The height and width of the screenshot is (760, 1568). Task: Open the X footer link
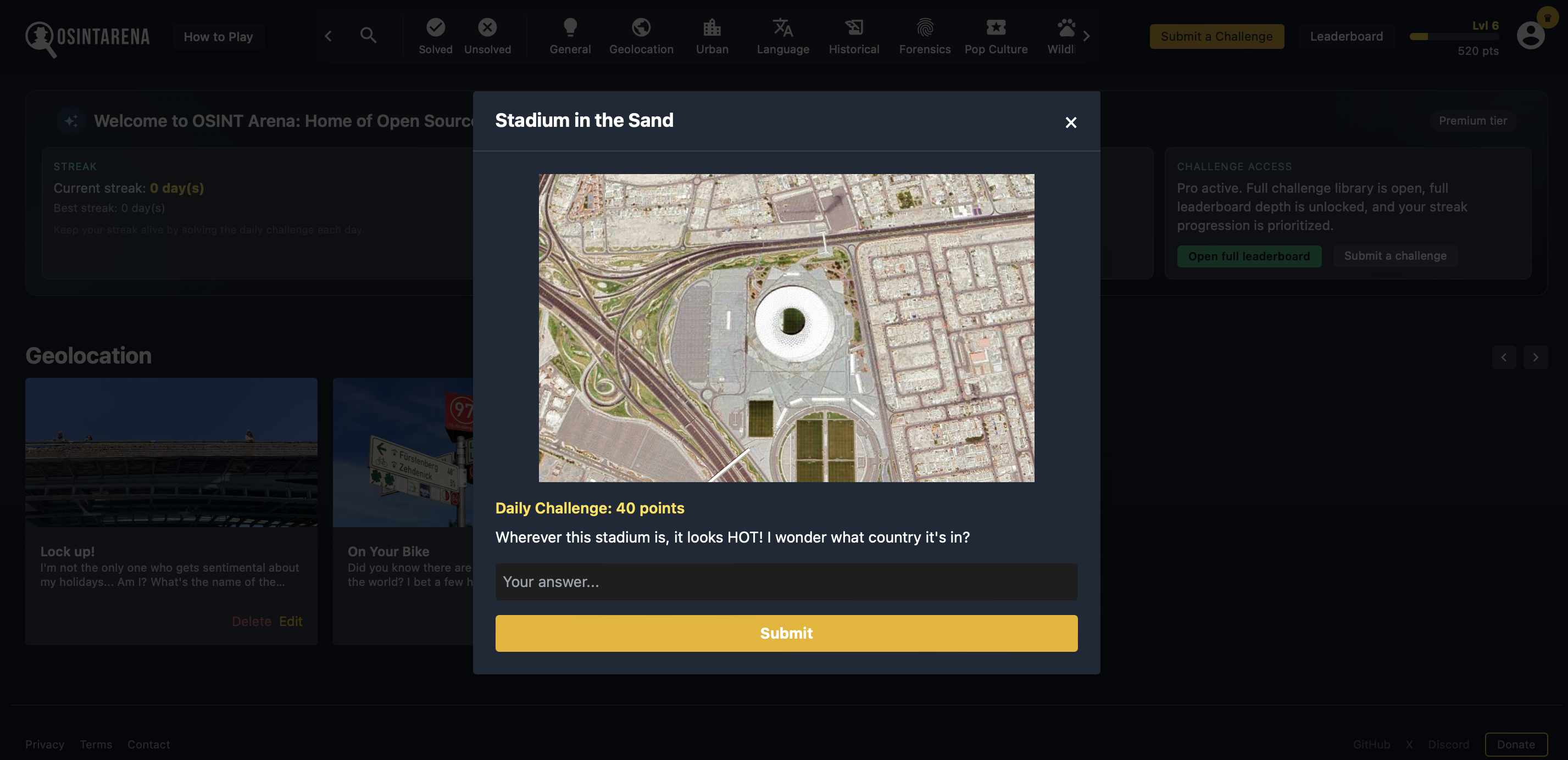click(x=1409, y=744)
